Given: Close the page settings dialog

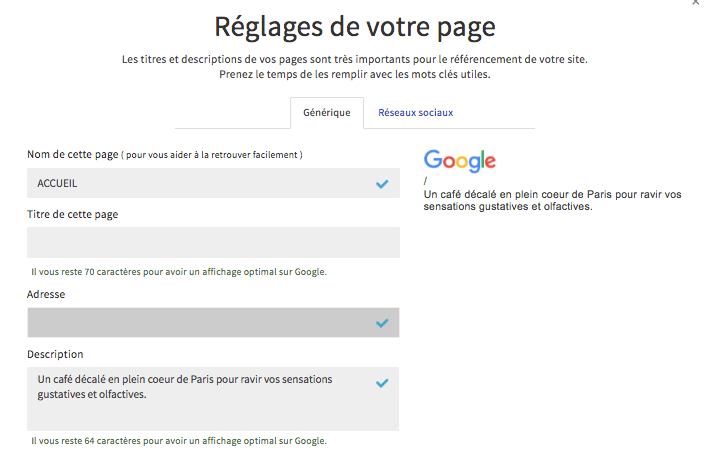Looking at the screenshot, I should 696,3.
